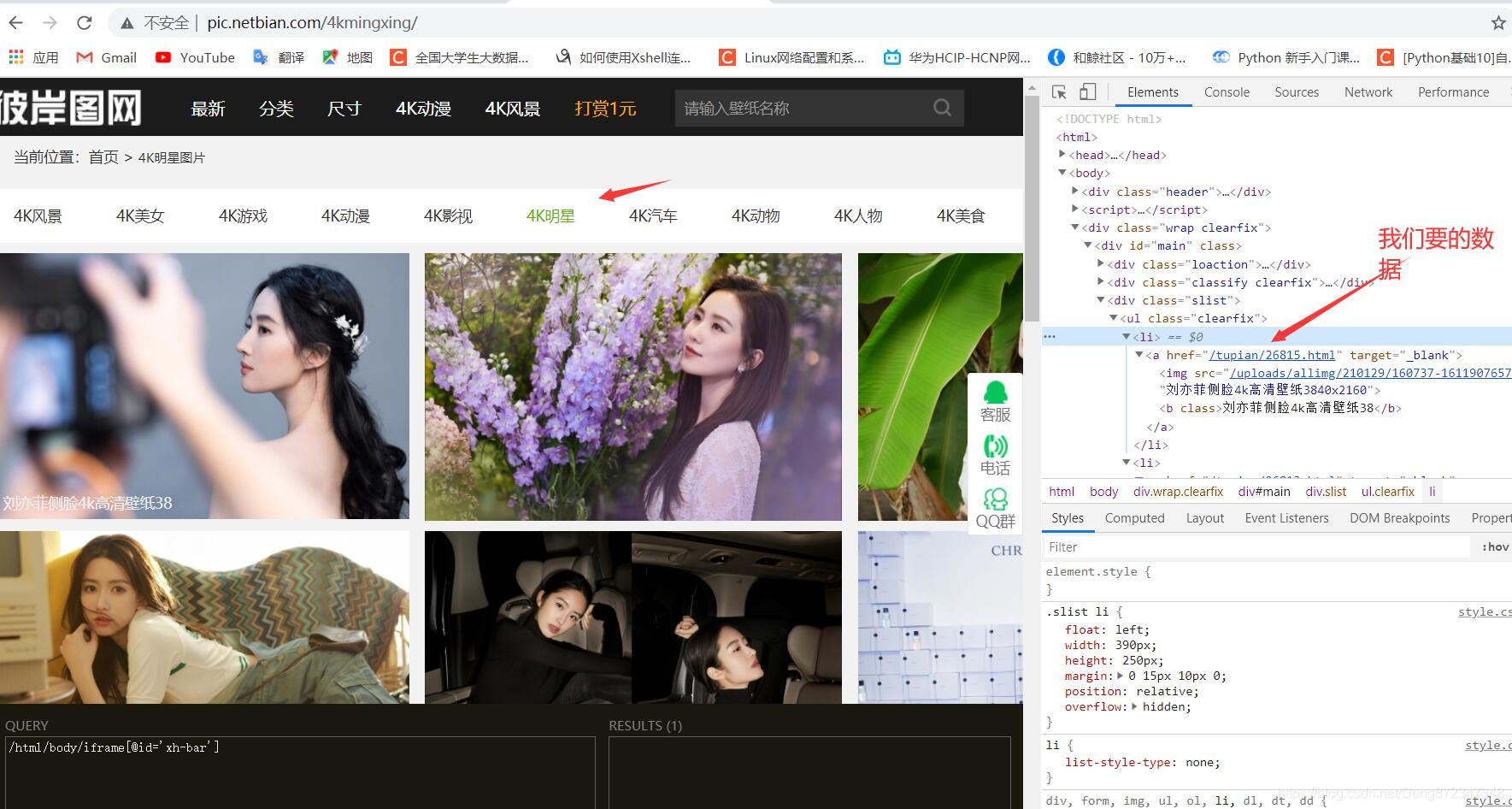Expand the margin shorthand property
The height and width of the screenshot is (809, 1512).
[x=1120, y=676]
